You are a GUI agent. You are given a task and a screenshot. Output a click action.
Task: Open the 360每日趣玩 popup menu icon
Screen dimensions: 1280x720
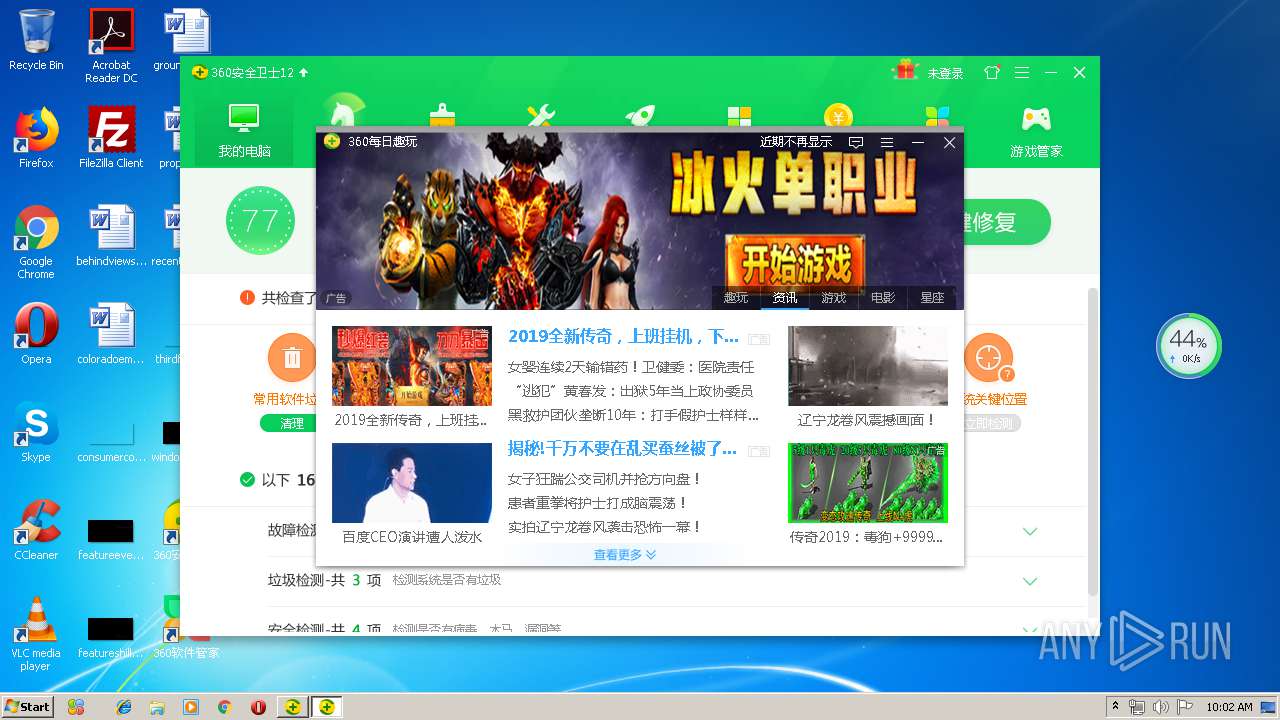tap(886, 143)
